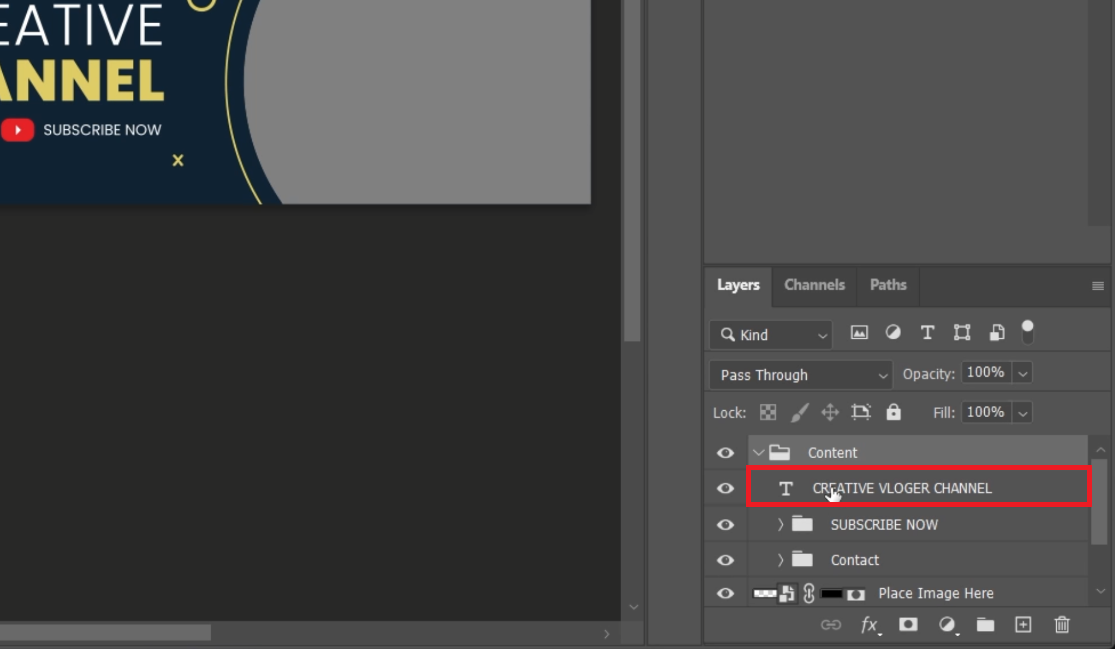Click Contact group folder icon
This screenshot has width=1115, height=649.
tap(802, 559)
